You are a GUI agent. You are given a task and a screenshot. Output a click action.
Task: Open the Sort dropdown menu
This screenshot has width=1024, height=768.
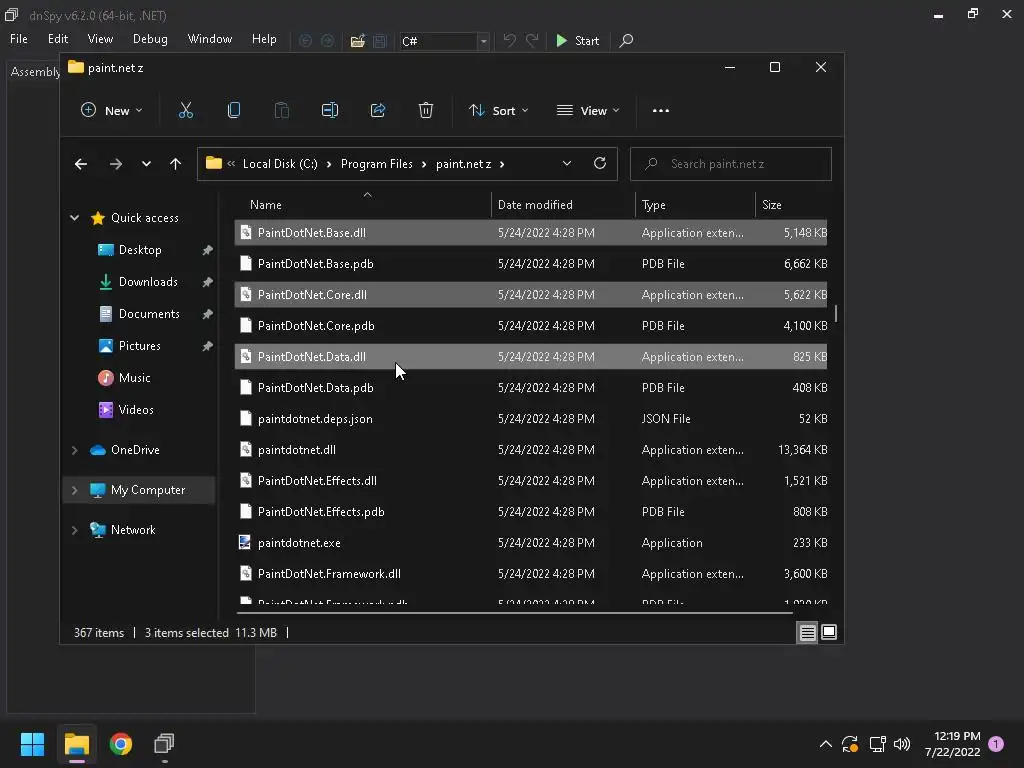pos(498,110)
